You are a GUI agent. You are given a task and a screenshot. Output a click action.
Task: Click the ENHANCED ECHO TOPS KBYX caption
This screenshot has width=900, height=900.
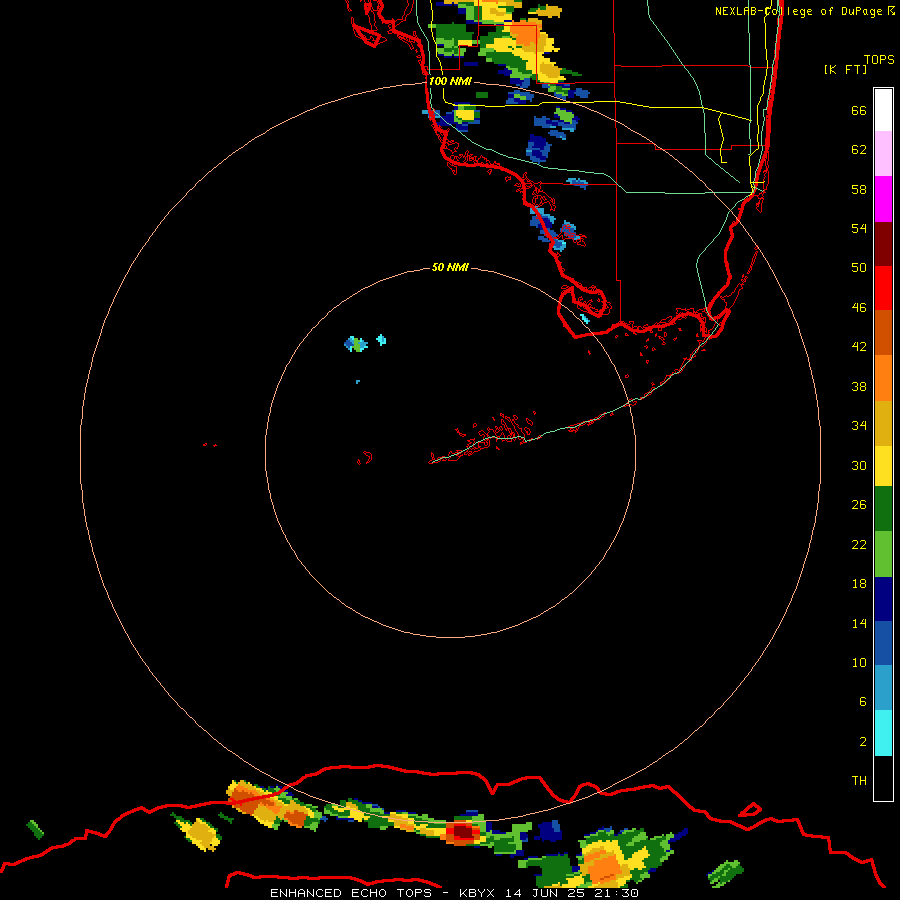coord(454,893)
